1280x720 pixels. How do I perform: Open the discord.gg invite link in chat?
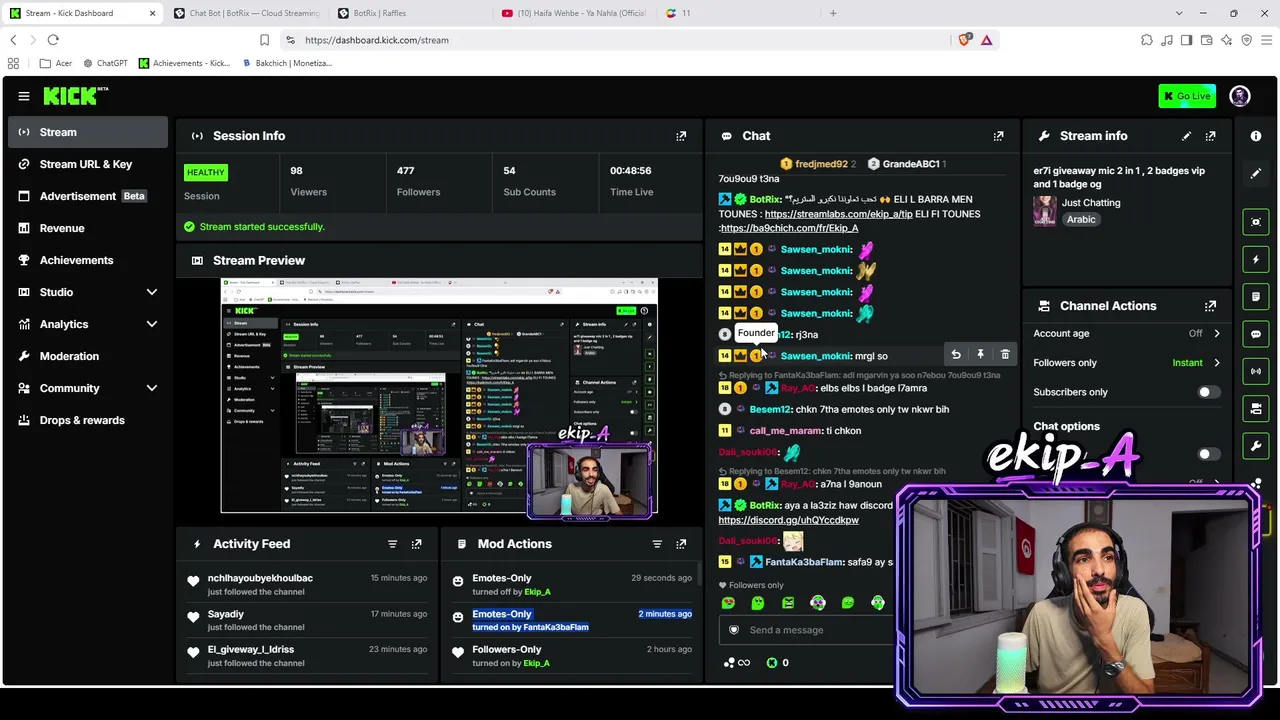(788, 520)
